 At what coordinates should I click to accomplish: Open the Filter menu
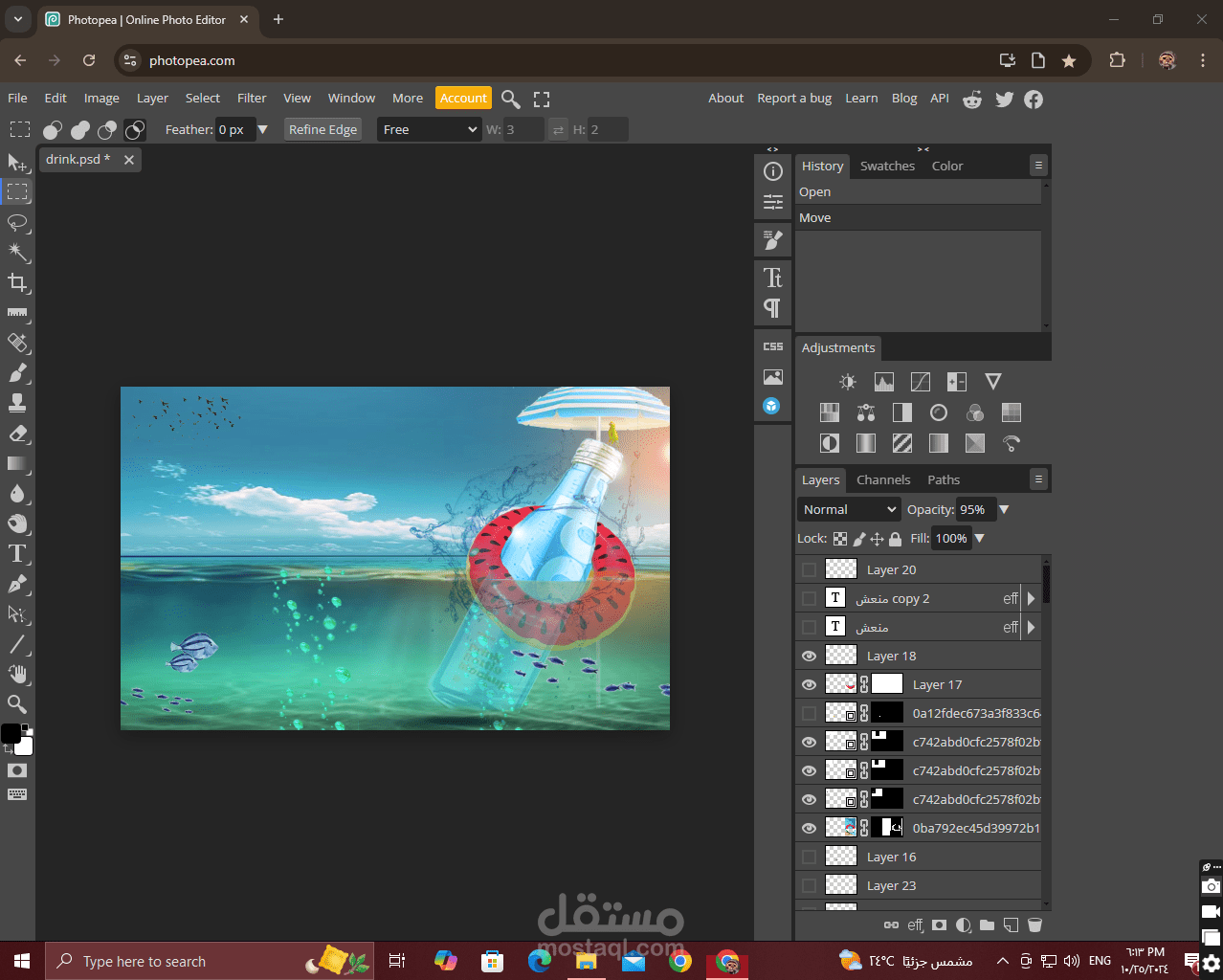tap(252, 99)
